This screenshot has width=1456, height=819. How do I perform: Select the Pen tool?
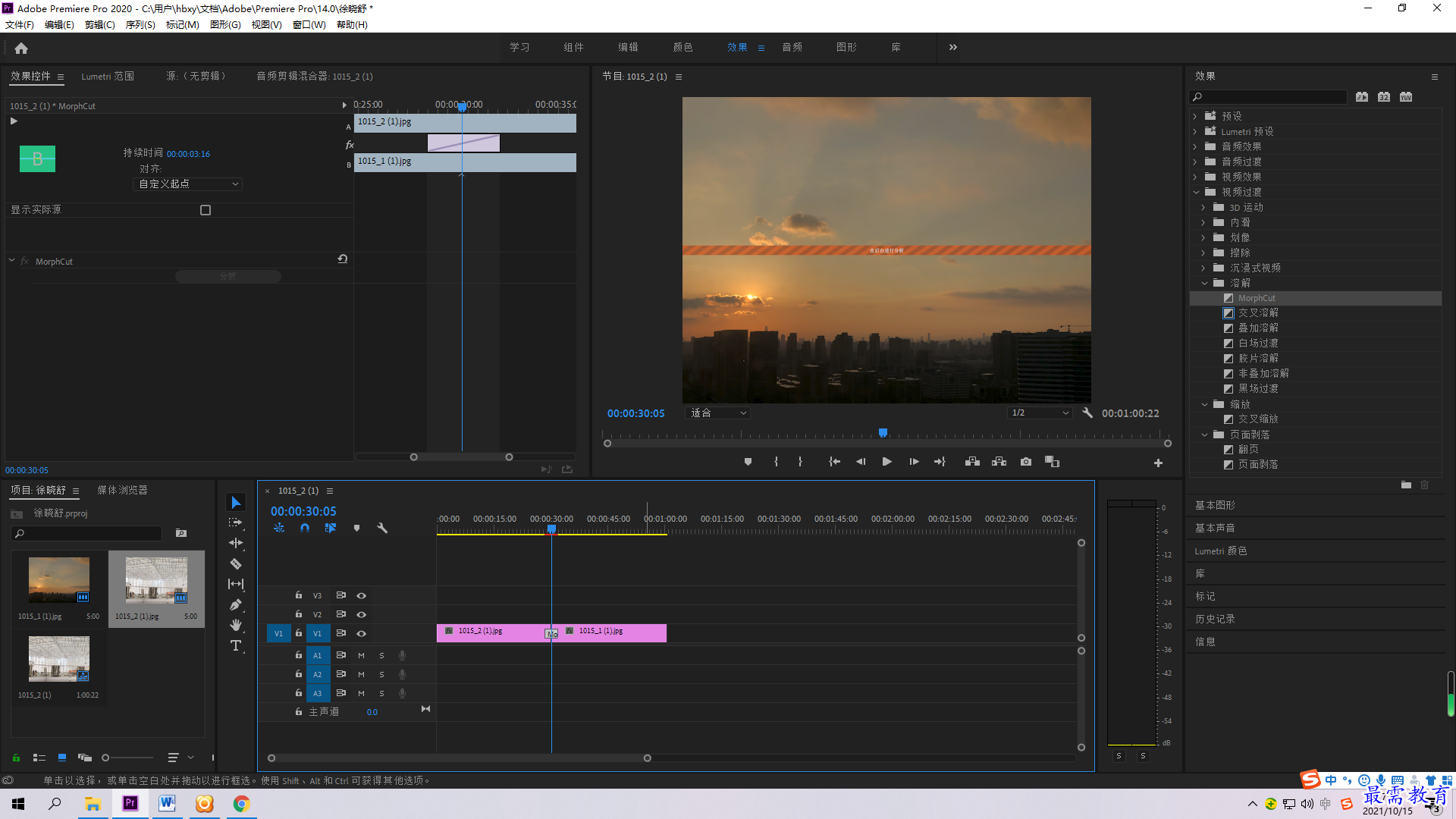pos(236,604)
